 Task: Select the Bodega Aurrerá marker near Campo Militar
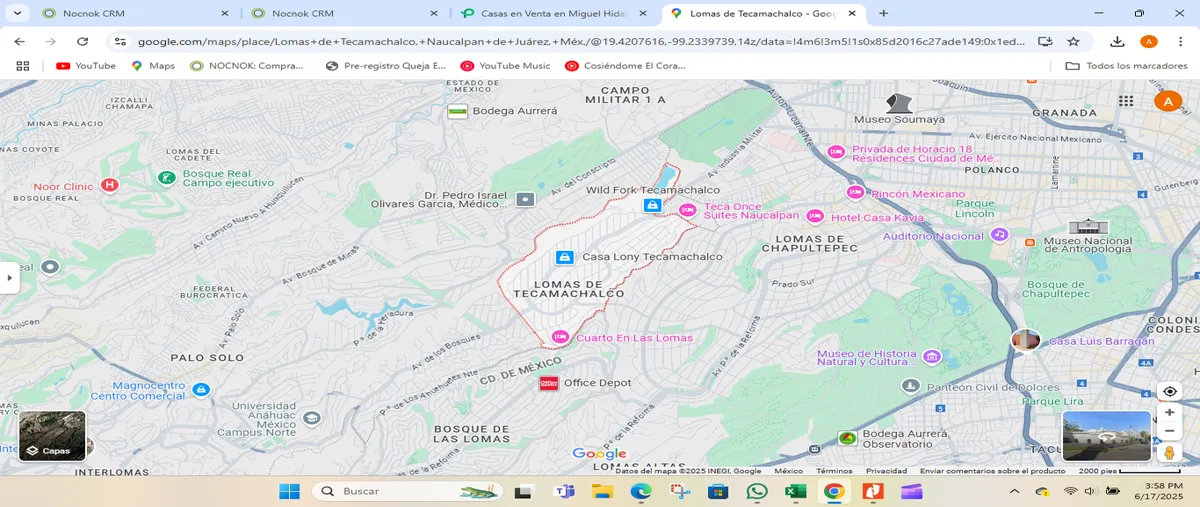pos(458,111)
